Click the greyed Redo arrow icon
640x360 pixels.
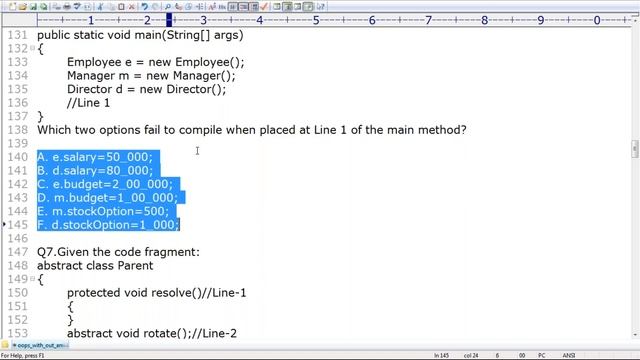click(154, 7)
